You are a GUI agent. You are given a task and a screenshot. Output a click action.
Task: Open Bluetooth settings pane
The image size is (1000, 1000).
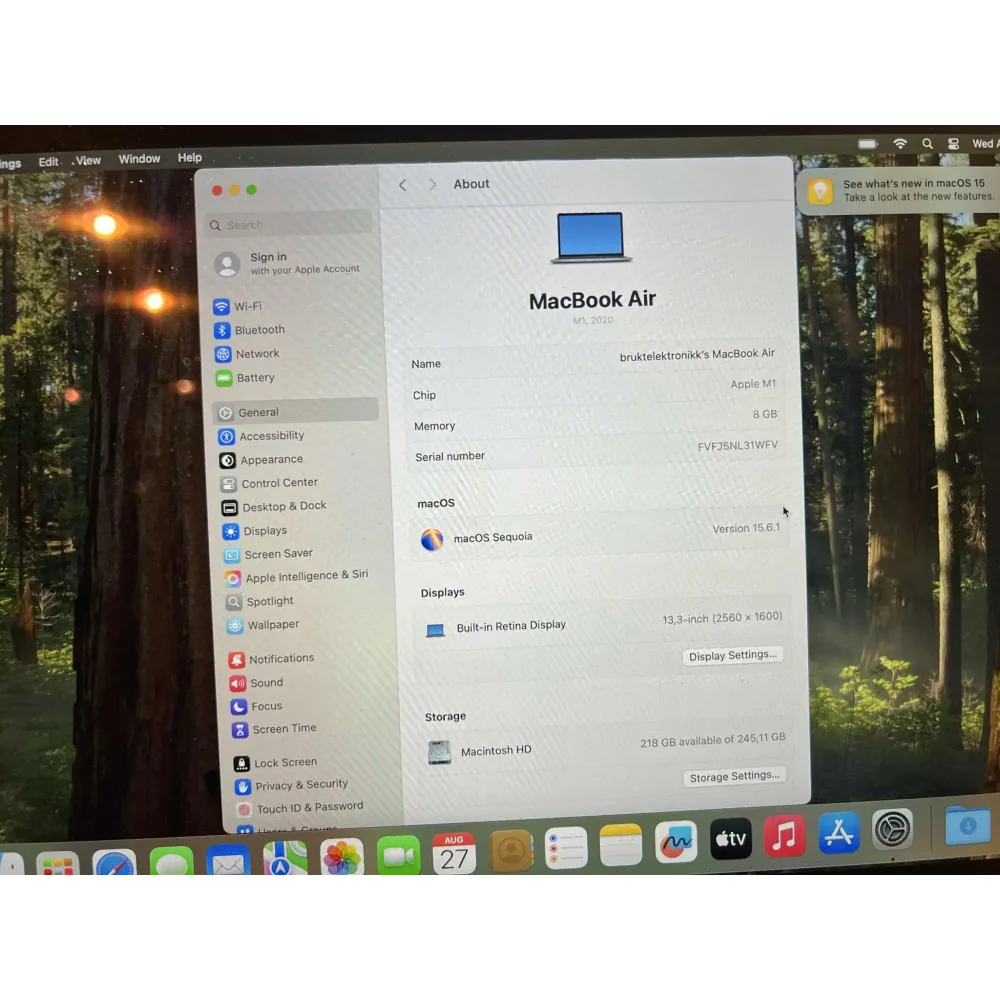[249, 330]
